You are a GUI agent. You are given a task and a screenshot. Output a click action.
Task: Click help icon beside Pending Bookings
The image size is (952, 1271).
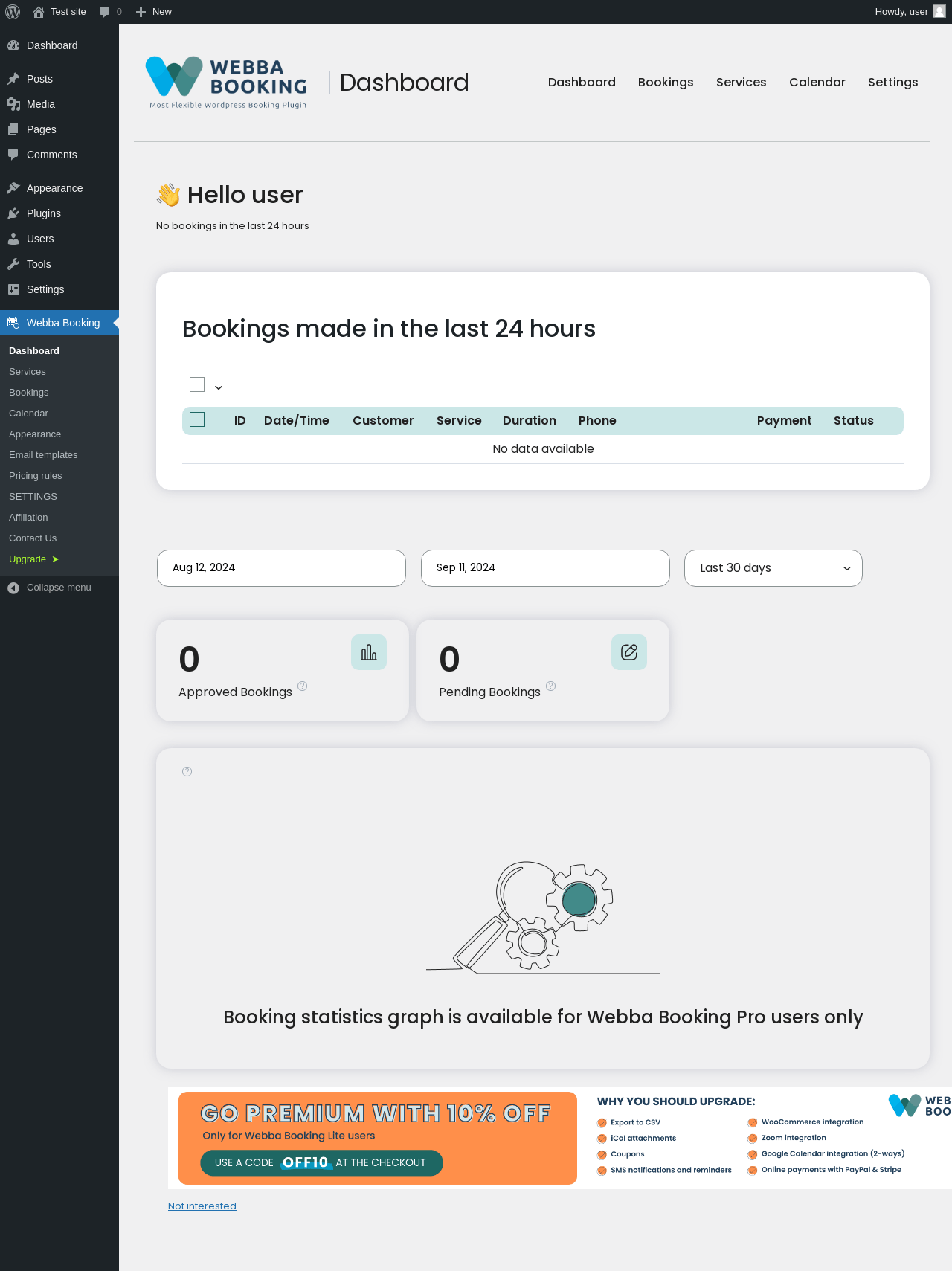tap(551, 686)
